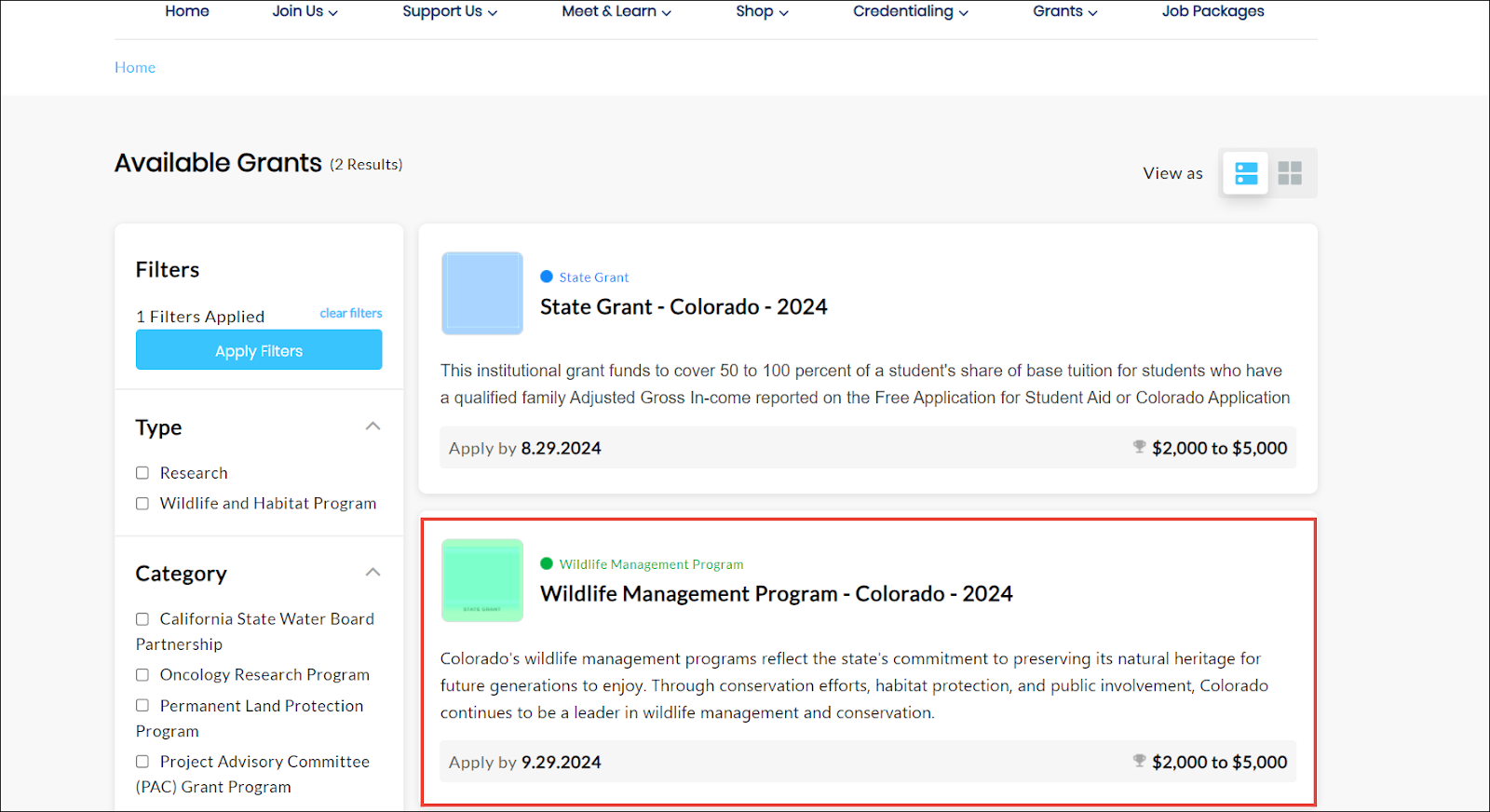Click the blue State Grant category dot
The width and height of the screenshot is (1490, 812).
click(x=547, y=277)
